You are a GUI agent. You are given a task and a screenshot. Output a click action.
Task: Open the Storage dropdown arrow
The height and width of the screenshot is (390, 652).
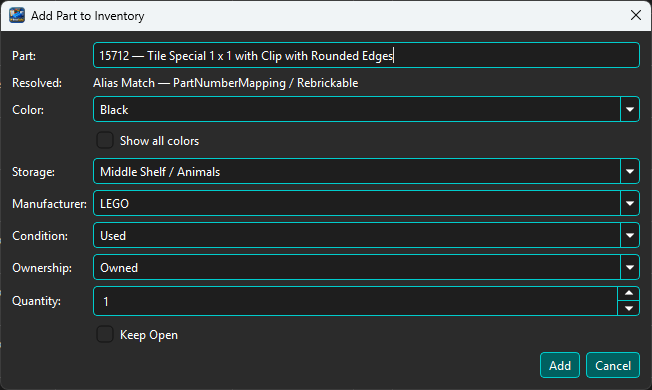(x=630, y=171)
